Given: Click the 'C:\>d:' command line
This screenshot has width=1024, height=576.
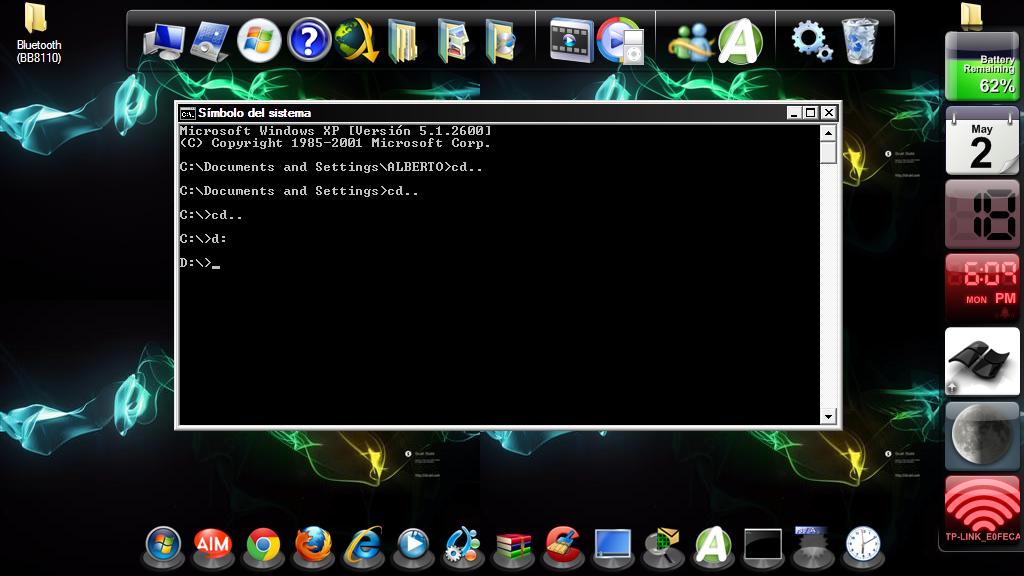Looking at the screenshot, I should [203, 239].
